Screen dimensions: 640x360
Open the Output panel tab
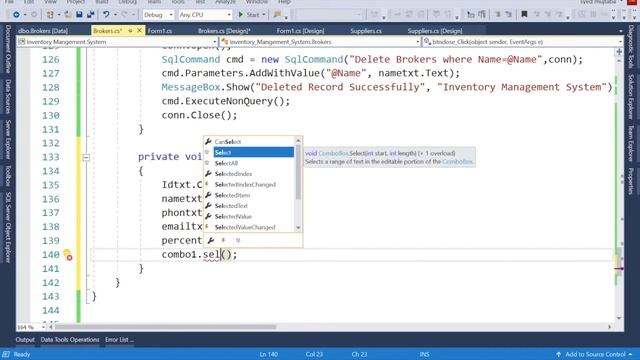point(25,340)
